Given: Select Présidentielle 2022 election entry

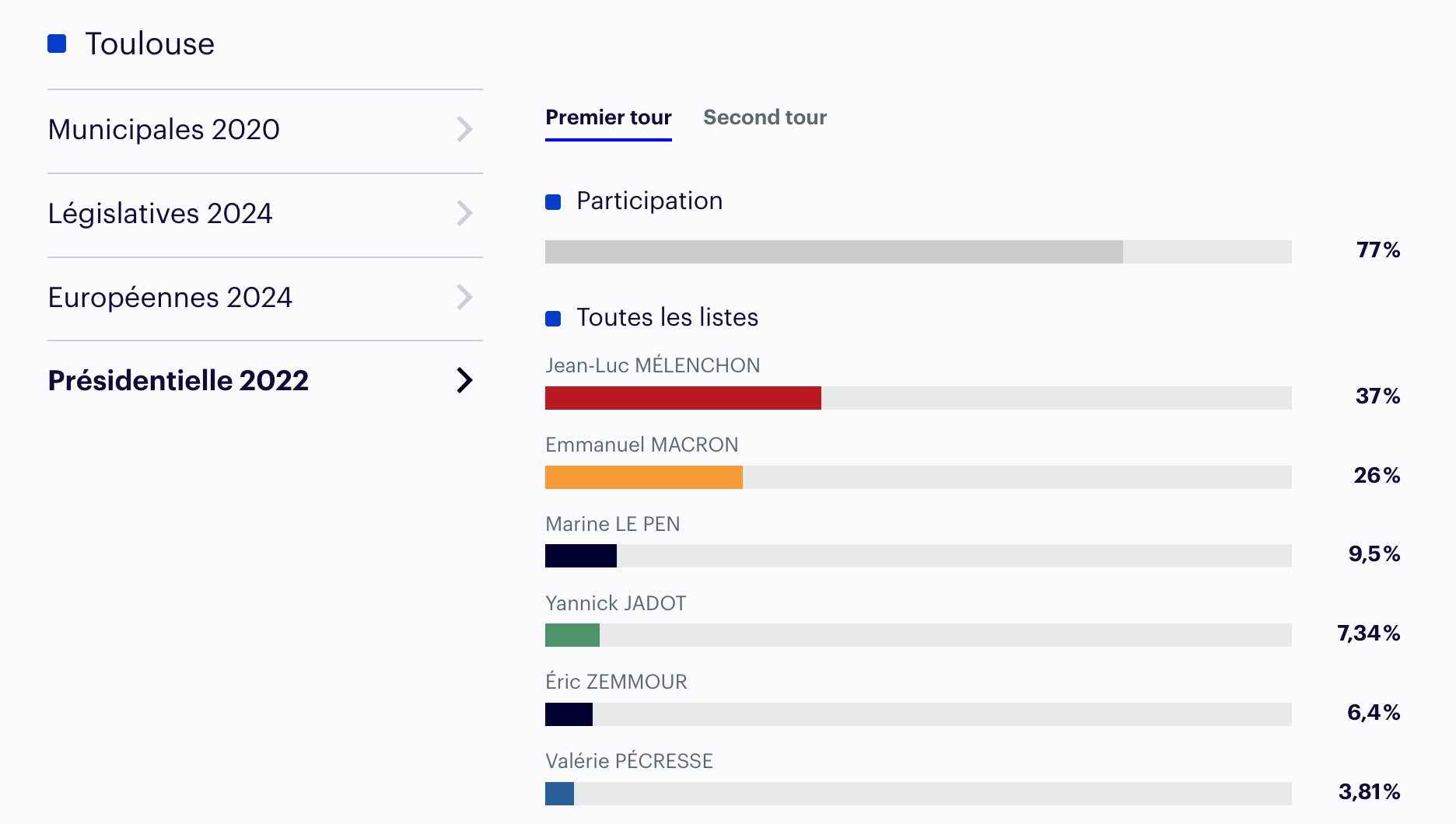Looking at the screenshot, I should pyautogui.click(x=178, y=380).
